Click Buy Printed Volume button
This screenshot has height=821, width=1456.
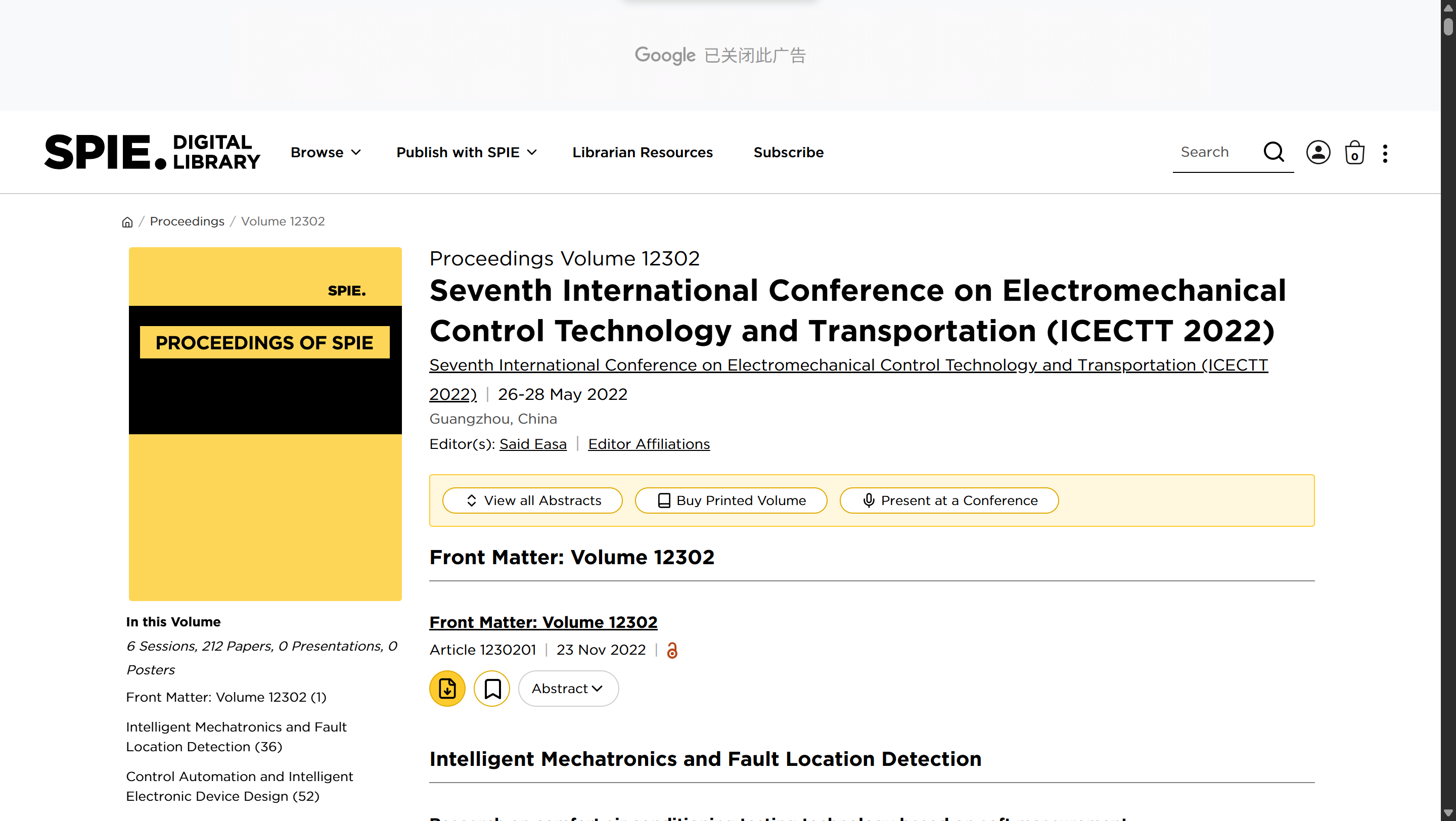click(x=731, y=500)
